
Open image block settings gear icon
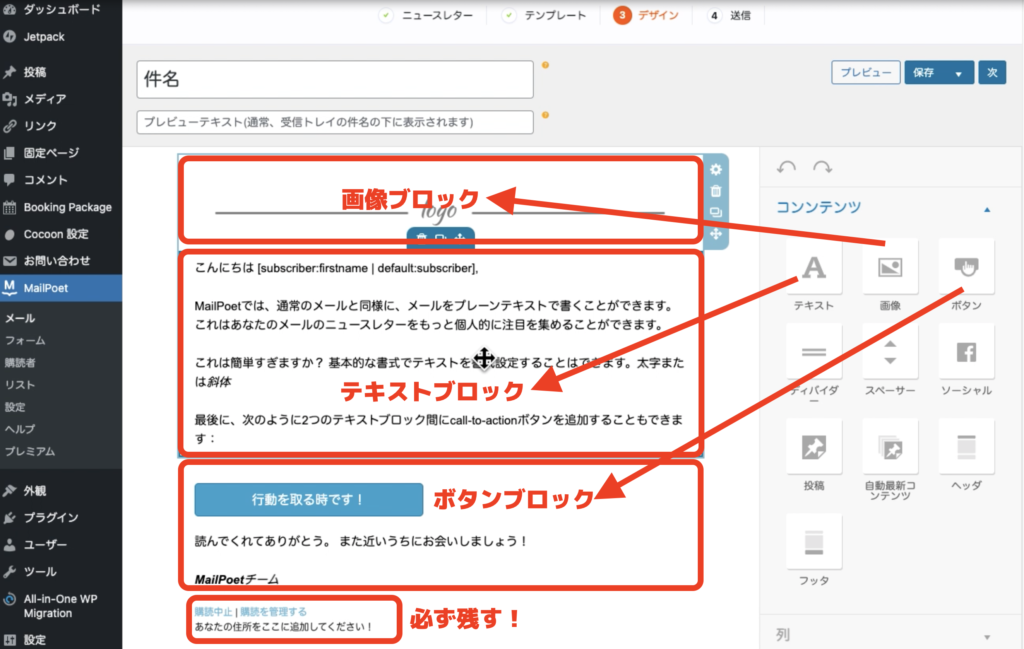point(716,170)
